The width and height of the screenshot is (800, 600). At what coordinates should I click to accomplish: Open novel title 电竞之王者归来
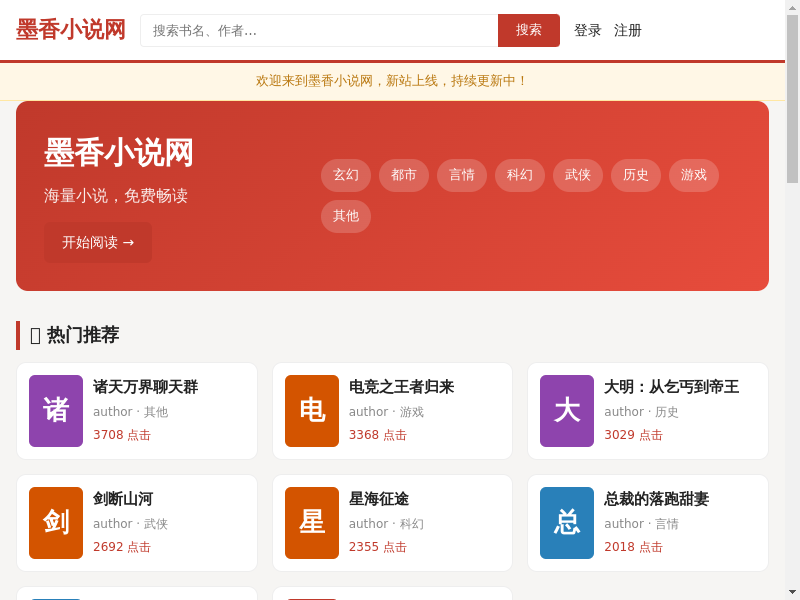pos(402,387)
